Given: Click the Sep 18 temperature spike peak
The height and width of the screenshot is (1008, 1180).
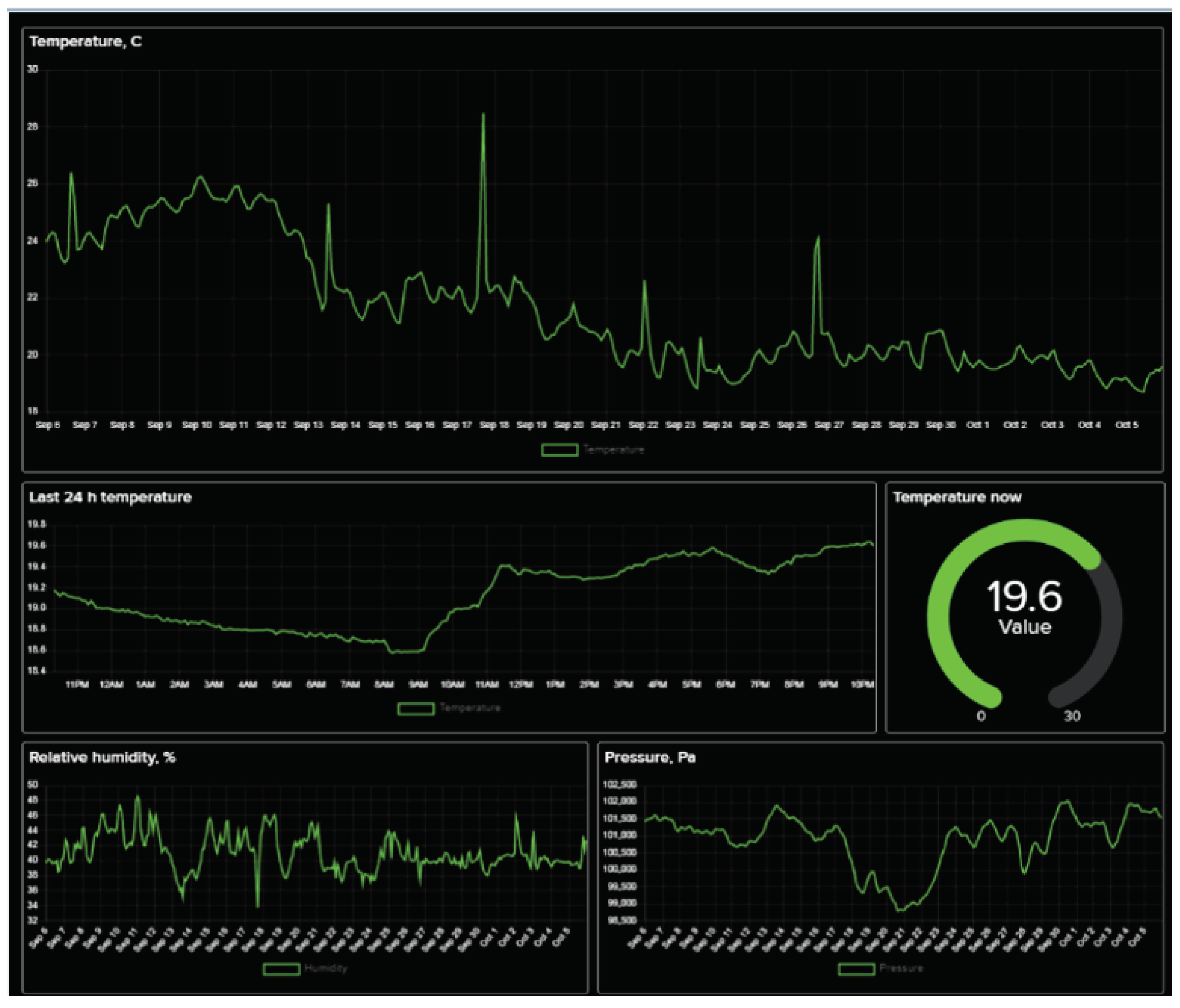Looking at the screenshot, I should point(484,115).
